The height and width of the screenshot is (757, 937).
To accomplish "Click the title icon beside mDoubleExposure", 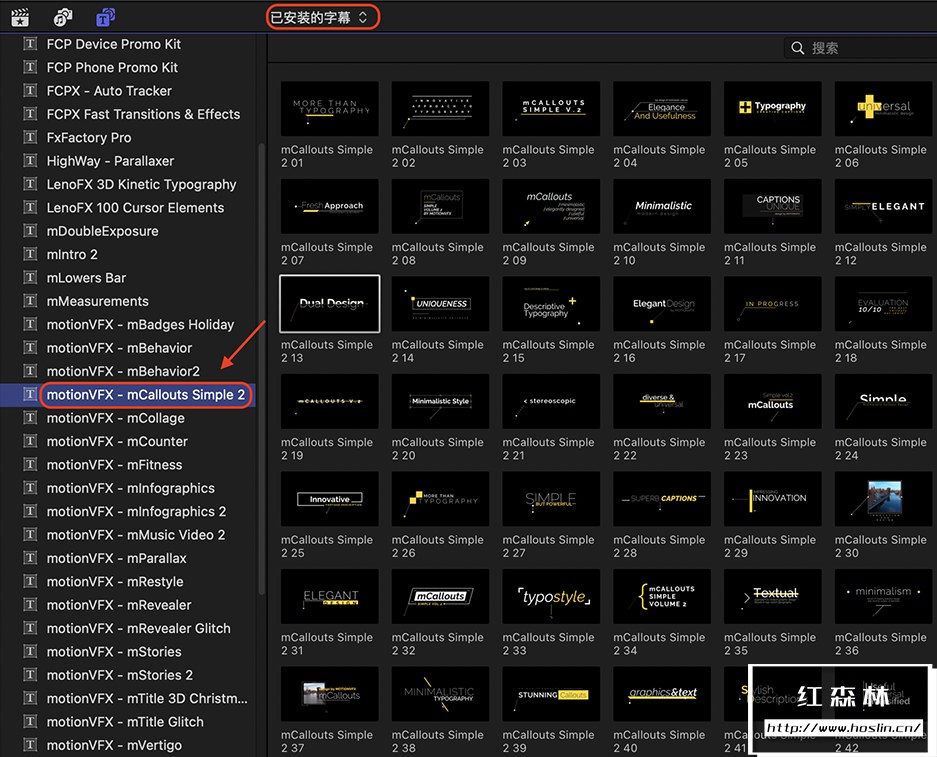I will pyautogui.click(x=30, y=231).
